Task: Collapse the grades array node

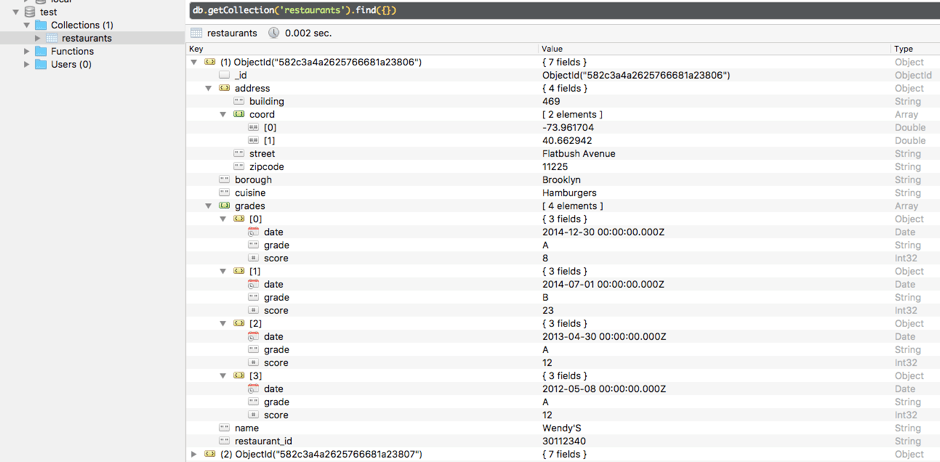Action: point(209,206)
